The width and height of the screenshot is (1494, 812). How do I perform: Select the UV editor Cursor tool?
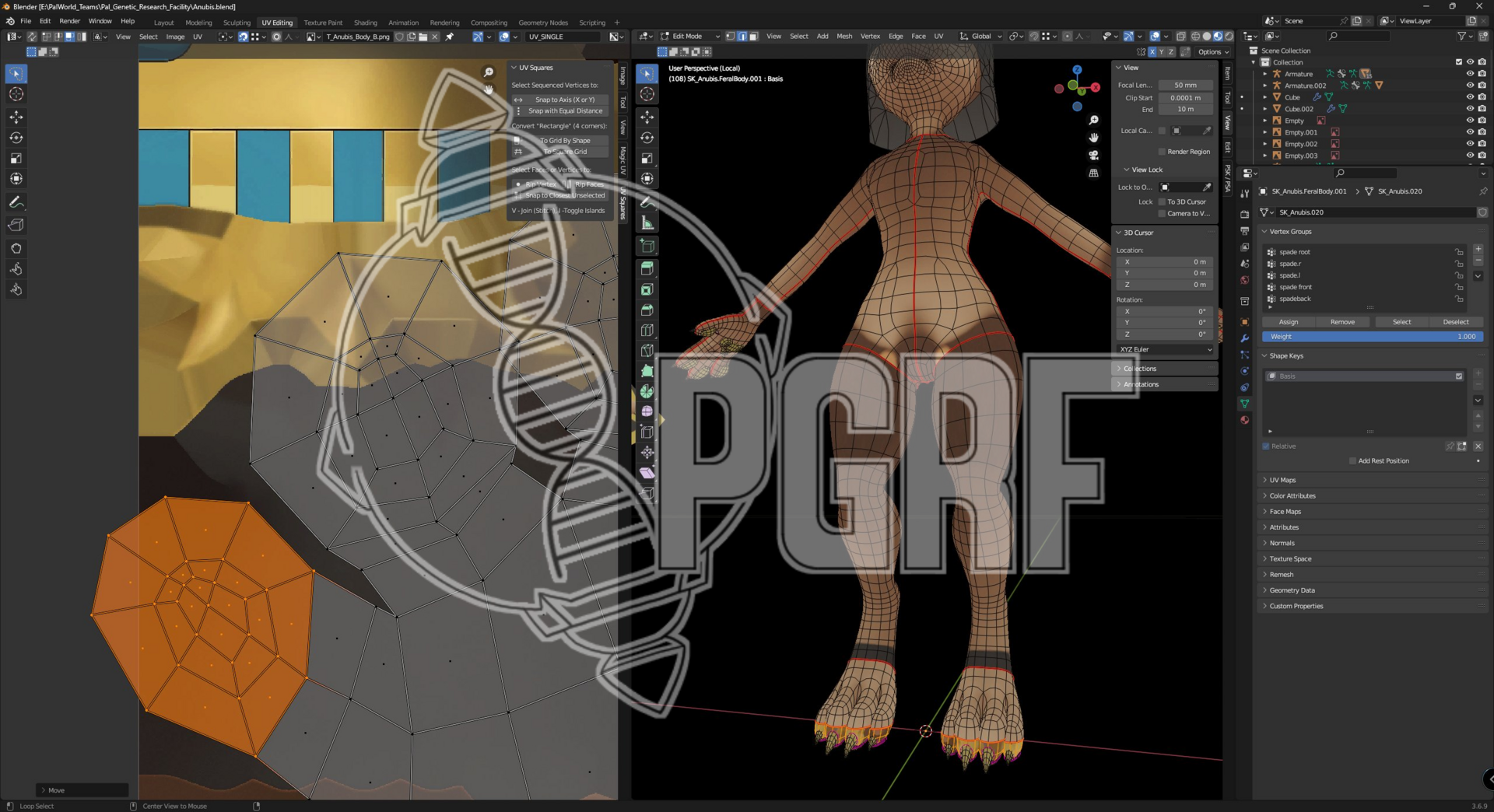click(x=16, y=94)
